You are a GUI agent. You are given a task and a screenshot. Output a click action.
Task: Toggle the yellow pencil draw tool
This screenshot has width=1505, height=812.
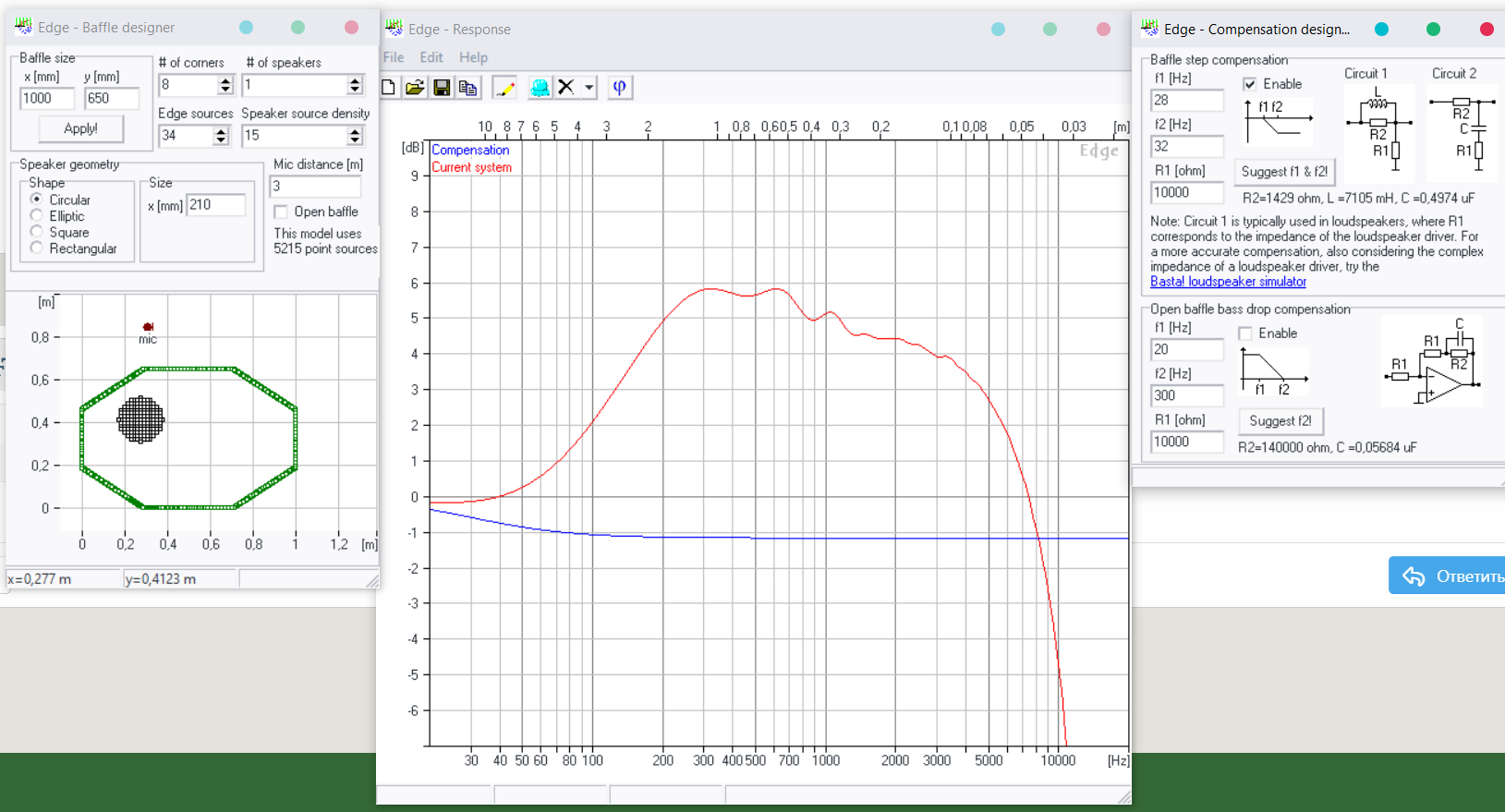504,87
